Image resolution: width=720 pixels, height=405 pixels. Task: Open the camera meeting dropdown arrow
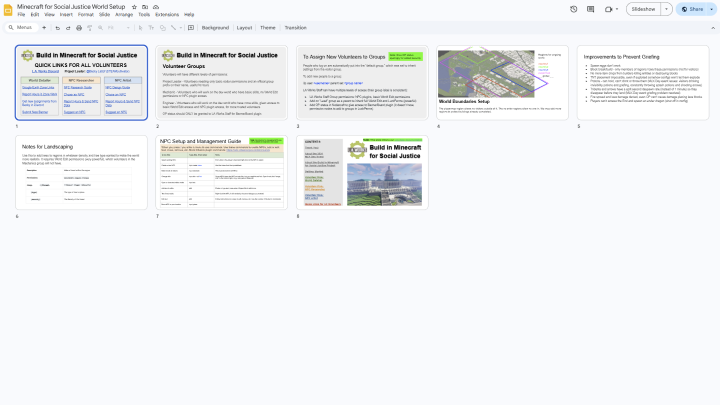(617, 9)
